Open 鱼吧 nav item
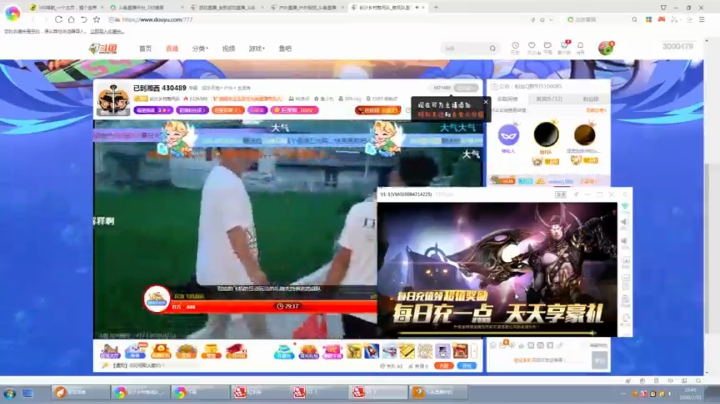720x404 pixels. point(285,48)
